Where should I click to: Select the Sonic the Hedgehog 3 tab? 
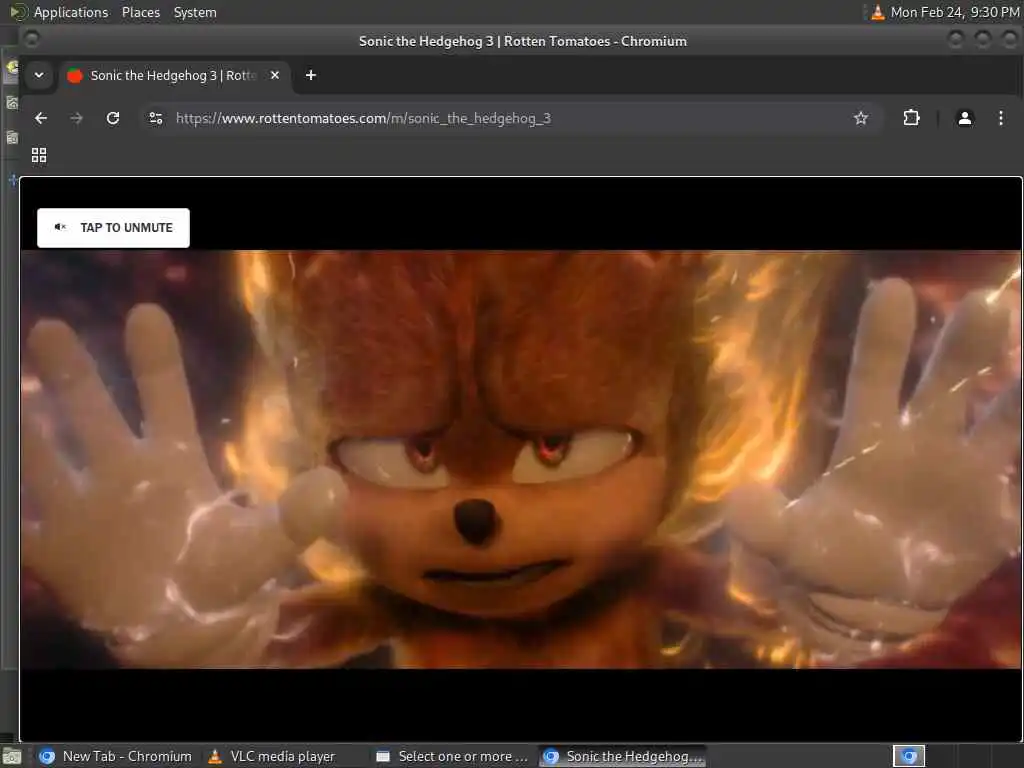tap(175, 76)
